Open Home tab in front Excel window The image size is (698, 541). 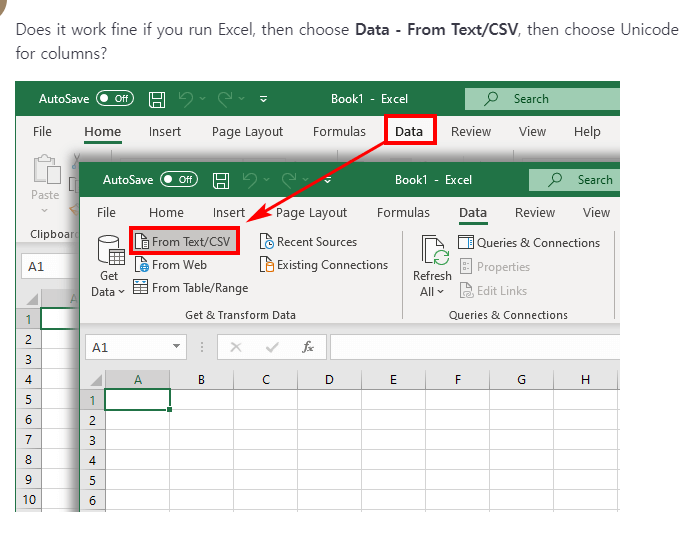pos(166,212)
